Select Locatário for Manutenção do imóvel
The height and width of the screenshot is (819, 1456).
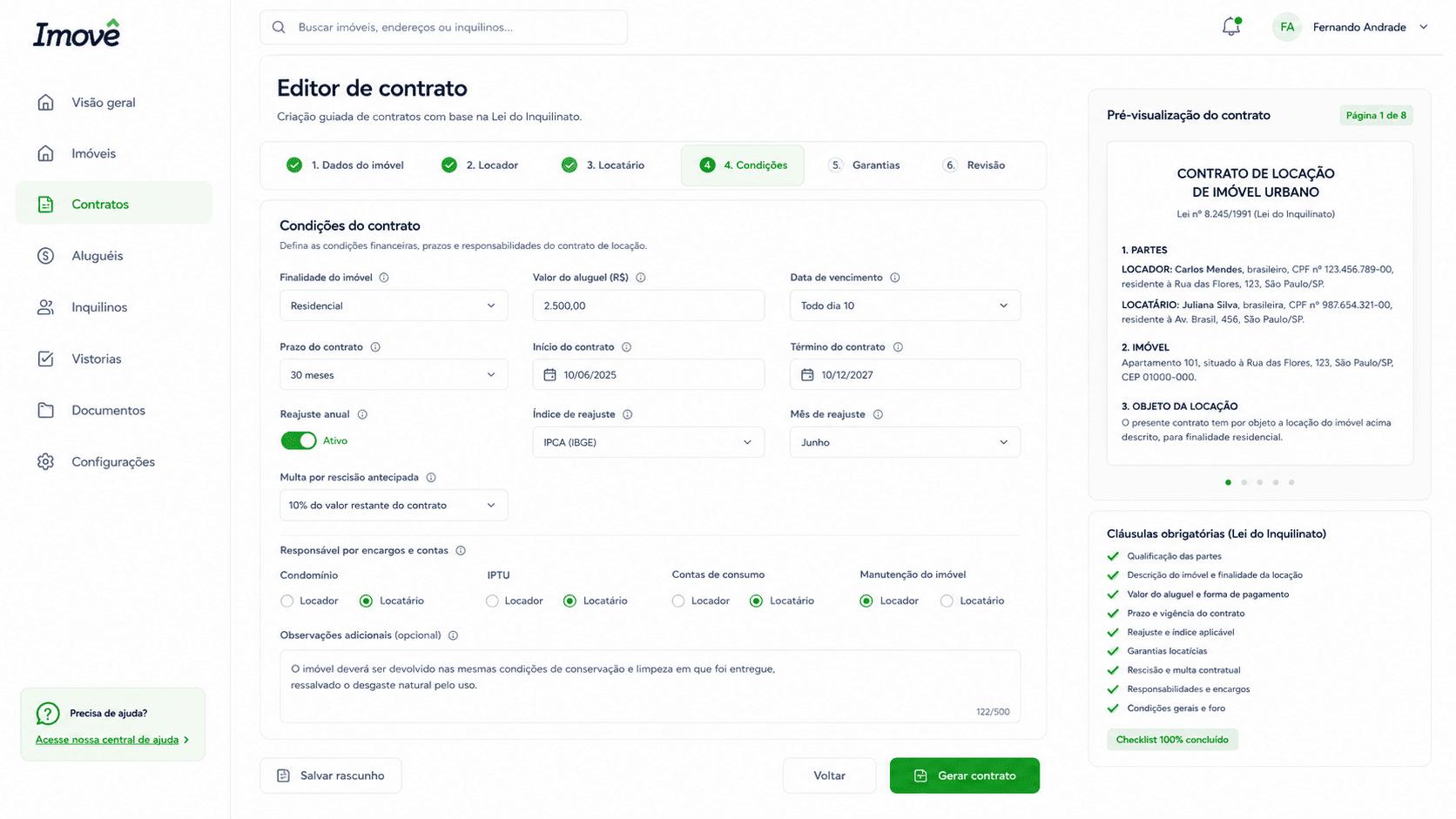947,601
